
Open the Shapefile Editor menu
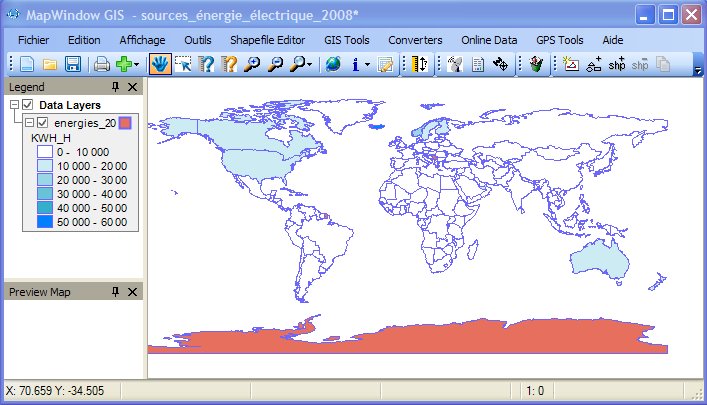coord(266,39)
